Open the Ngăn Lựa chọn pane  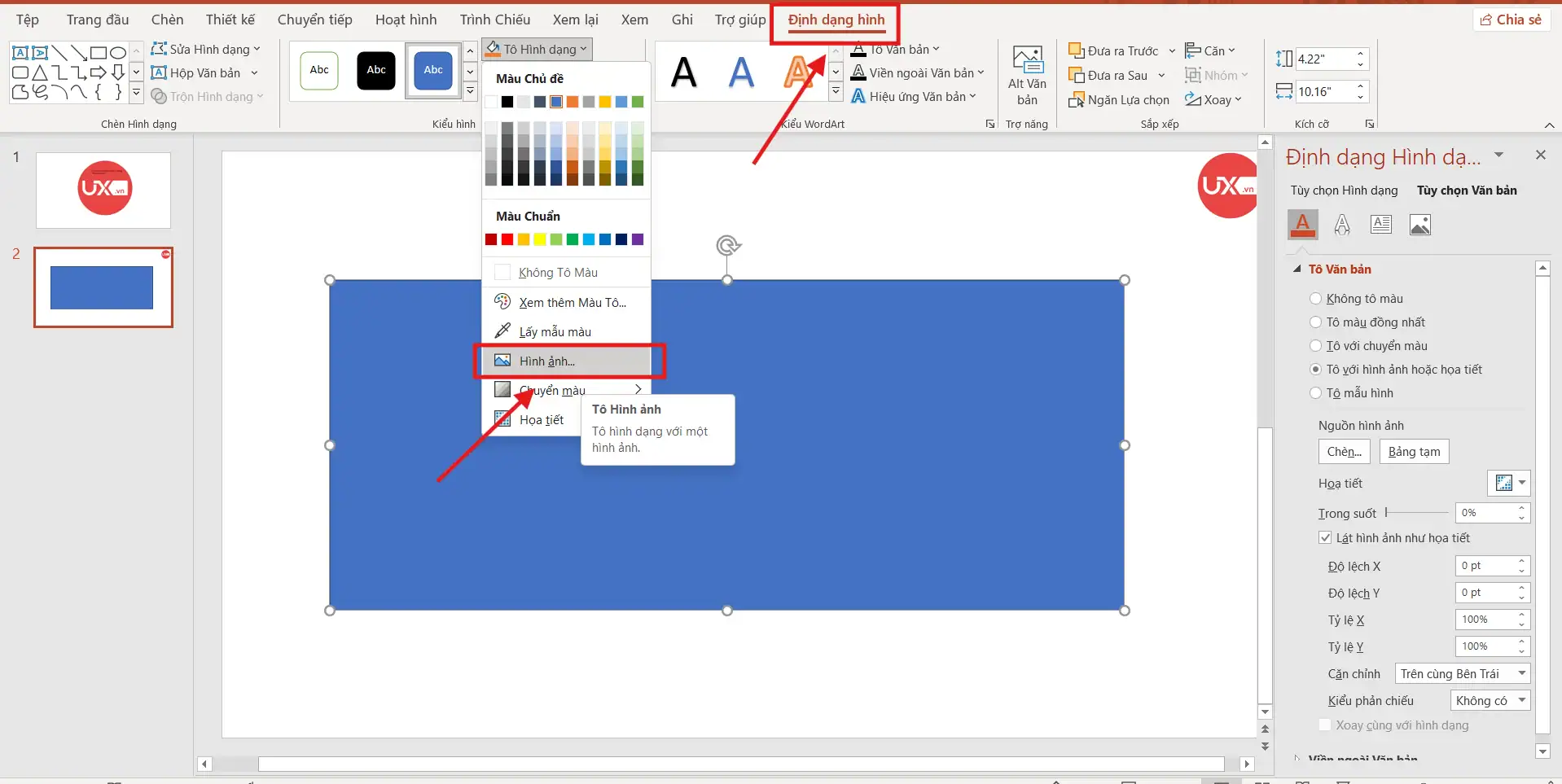tap(1118, 99)
